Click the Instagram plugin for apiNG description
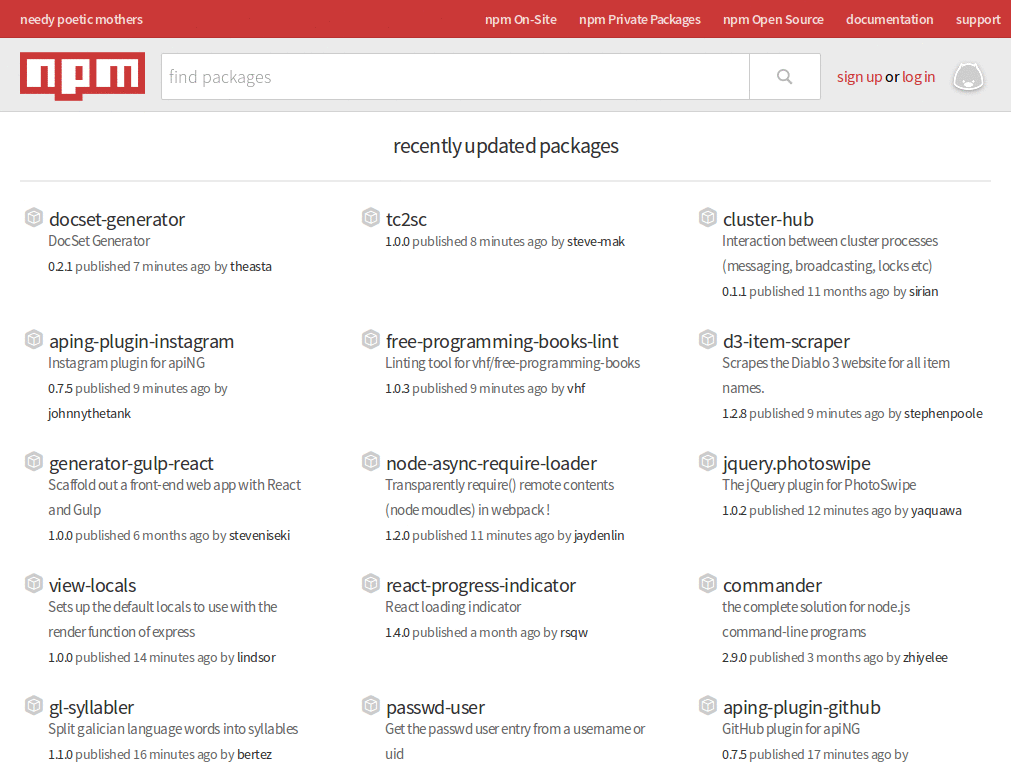Image resolution: width=1024 pixels, height=768 pixels. click(126, 363)
